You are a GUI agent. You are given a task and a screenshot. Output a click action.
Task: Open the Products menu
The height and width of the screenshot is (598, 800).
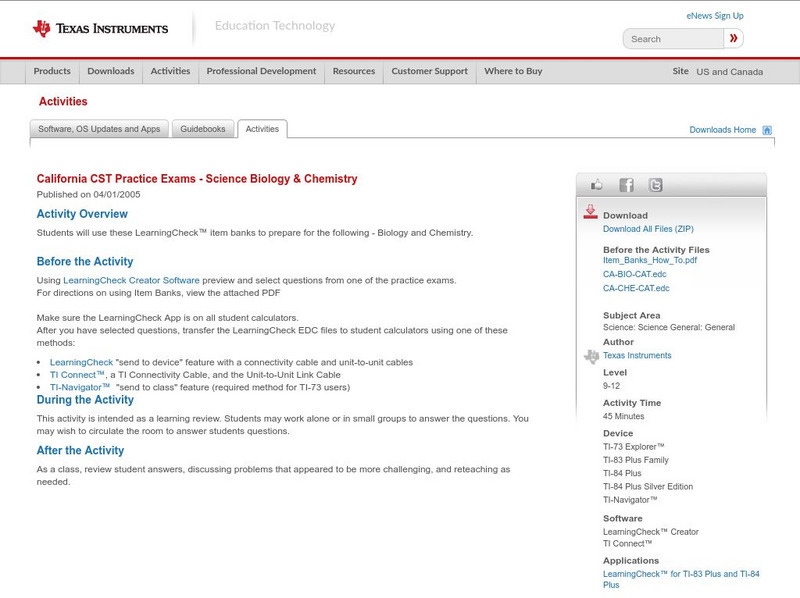[x=52, y=71]
